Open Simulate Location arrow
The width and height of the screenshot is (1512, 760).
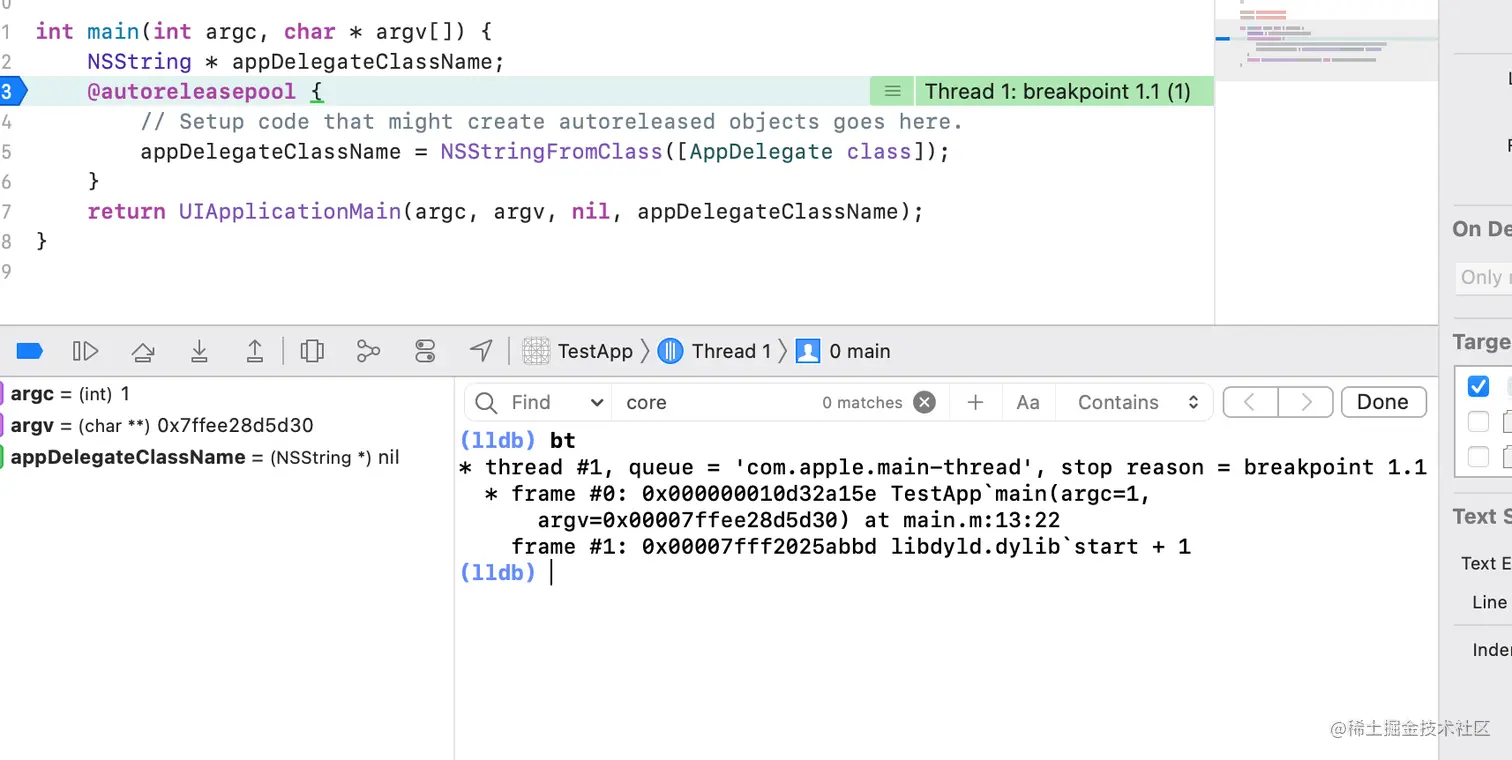[x=481, y=351]
